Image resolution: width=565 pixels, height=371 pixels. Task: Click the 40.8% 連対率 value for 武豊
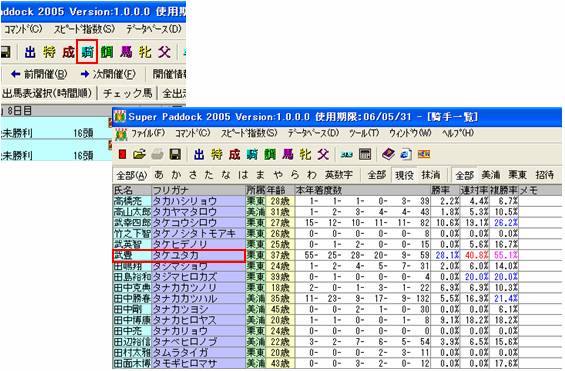click(x=476, y=255)
